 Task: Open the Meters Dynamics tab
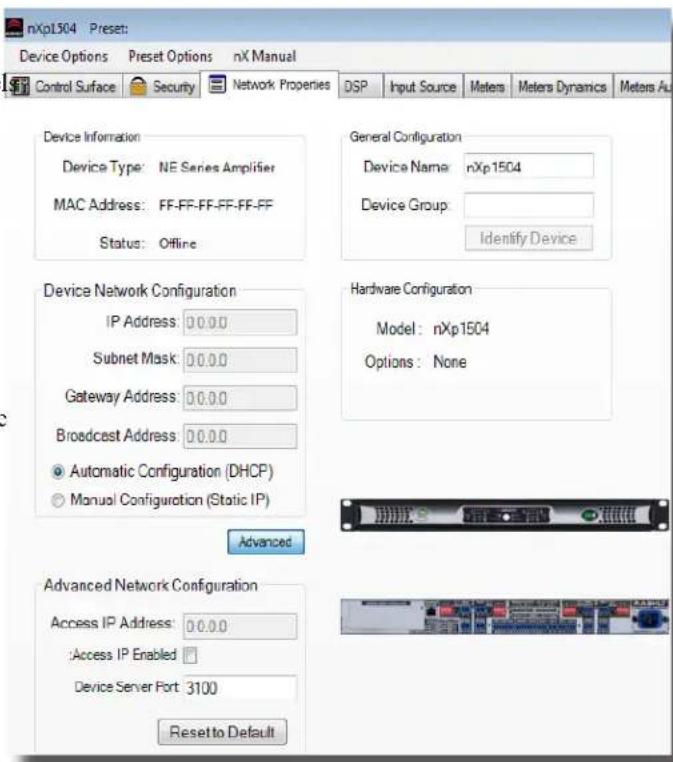[562, 87]
